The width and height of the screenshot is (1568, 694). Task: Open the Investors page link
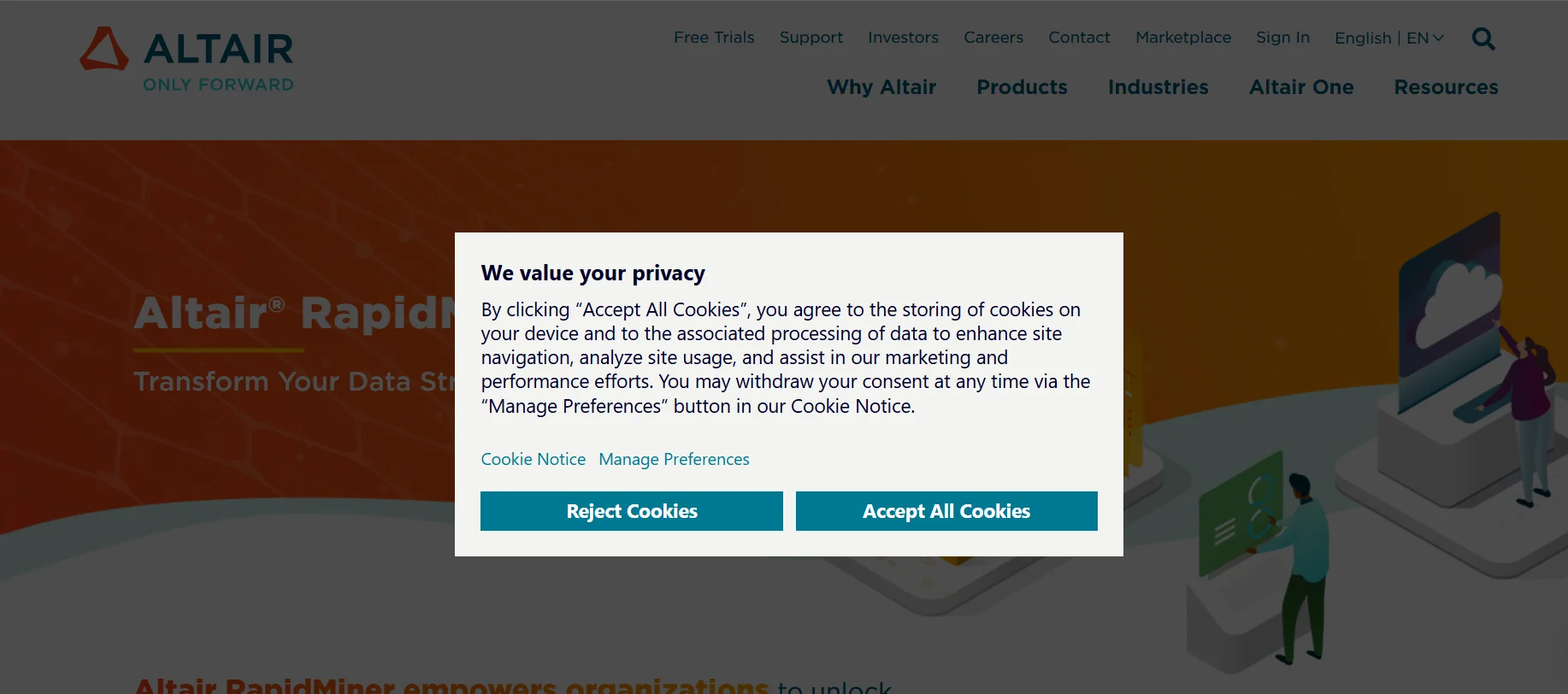tap(903, 38)
